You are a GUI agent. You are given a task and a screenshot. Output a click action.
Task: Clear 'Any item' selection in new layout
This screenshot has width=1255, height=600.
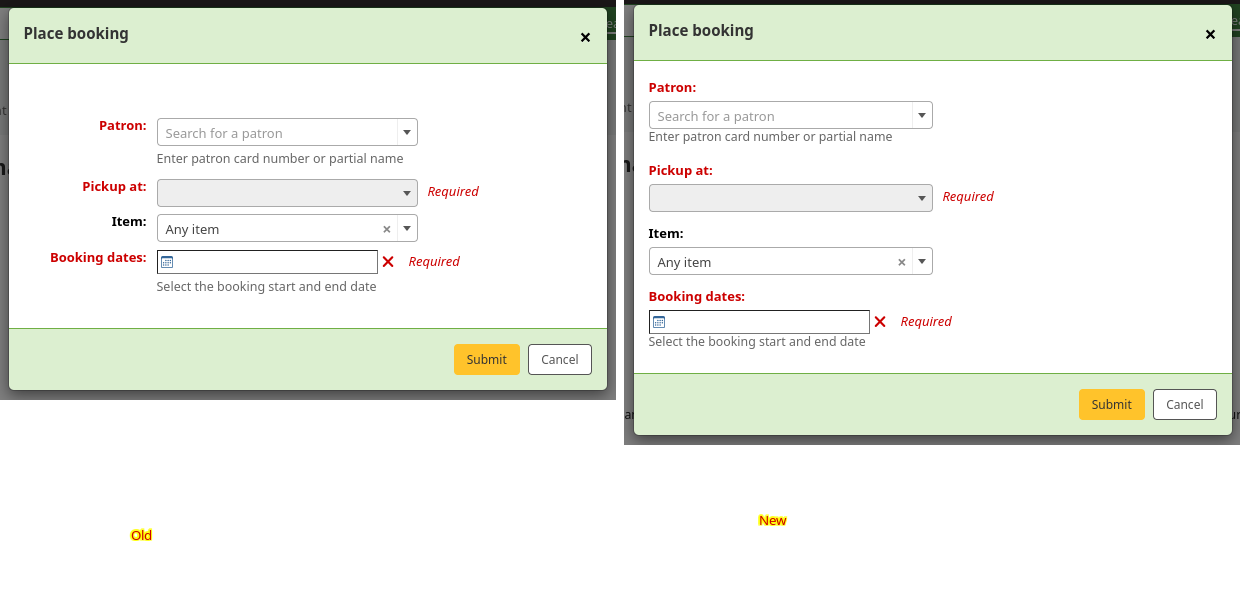[901, 262]
